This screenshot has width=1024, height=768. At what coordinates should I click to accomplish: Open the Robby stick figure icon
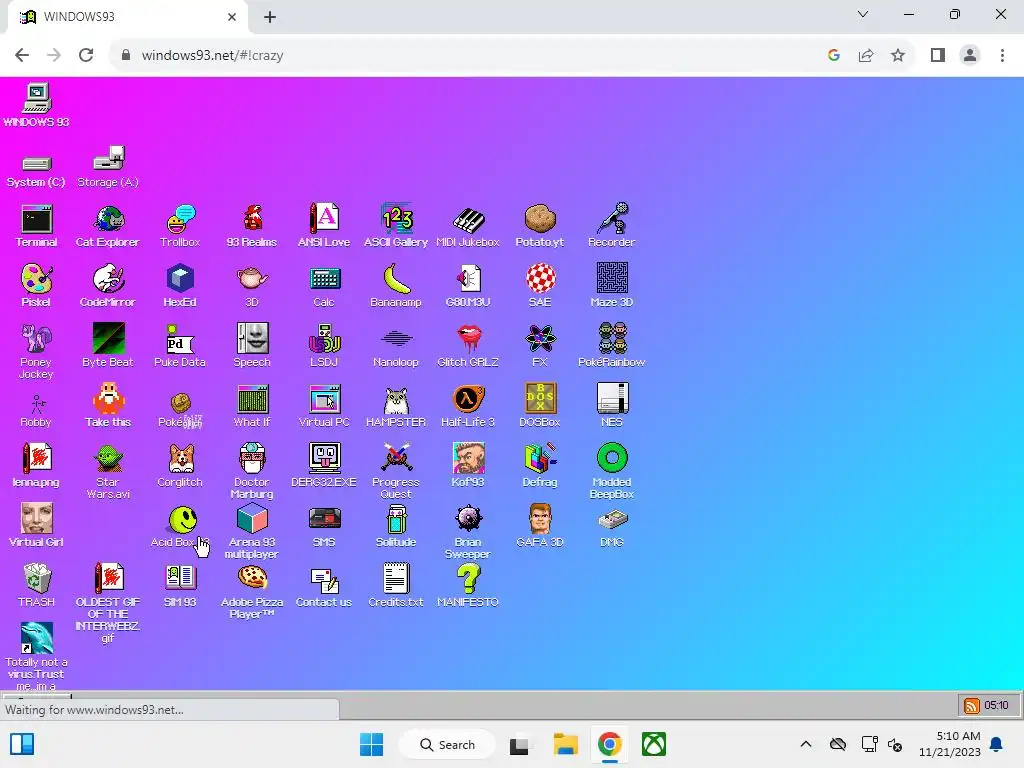[x=36, y=411]
